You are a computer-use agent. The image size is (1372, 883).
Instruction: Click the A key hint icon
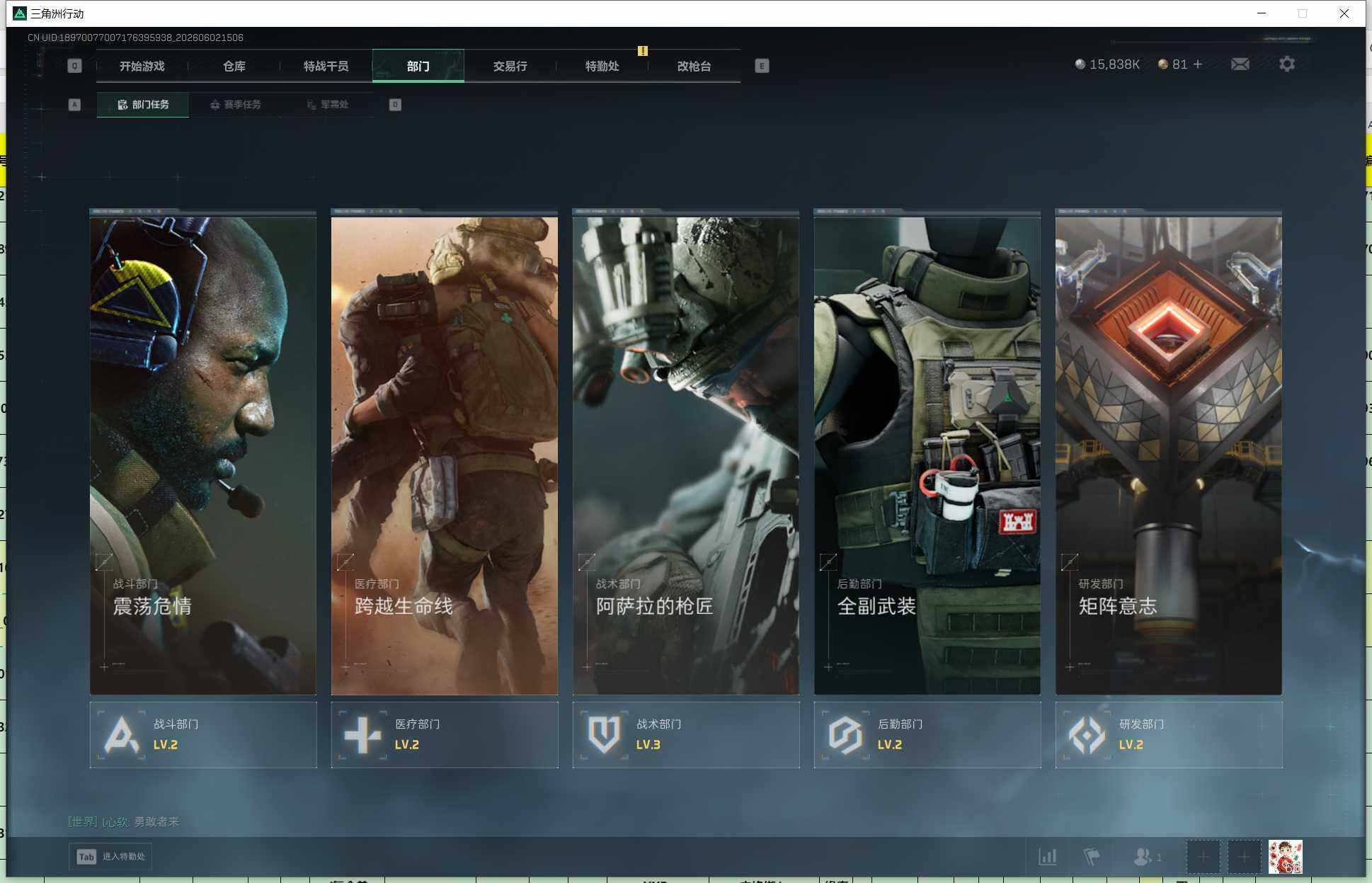click(74, 105)
